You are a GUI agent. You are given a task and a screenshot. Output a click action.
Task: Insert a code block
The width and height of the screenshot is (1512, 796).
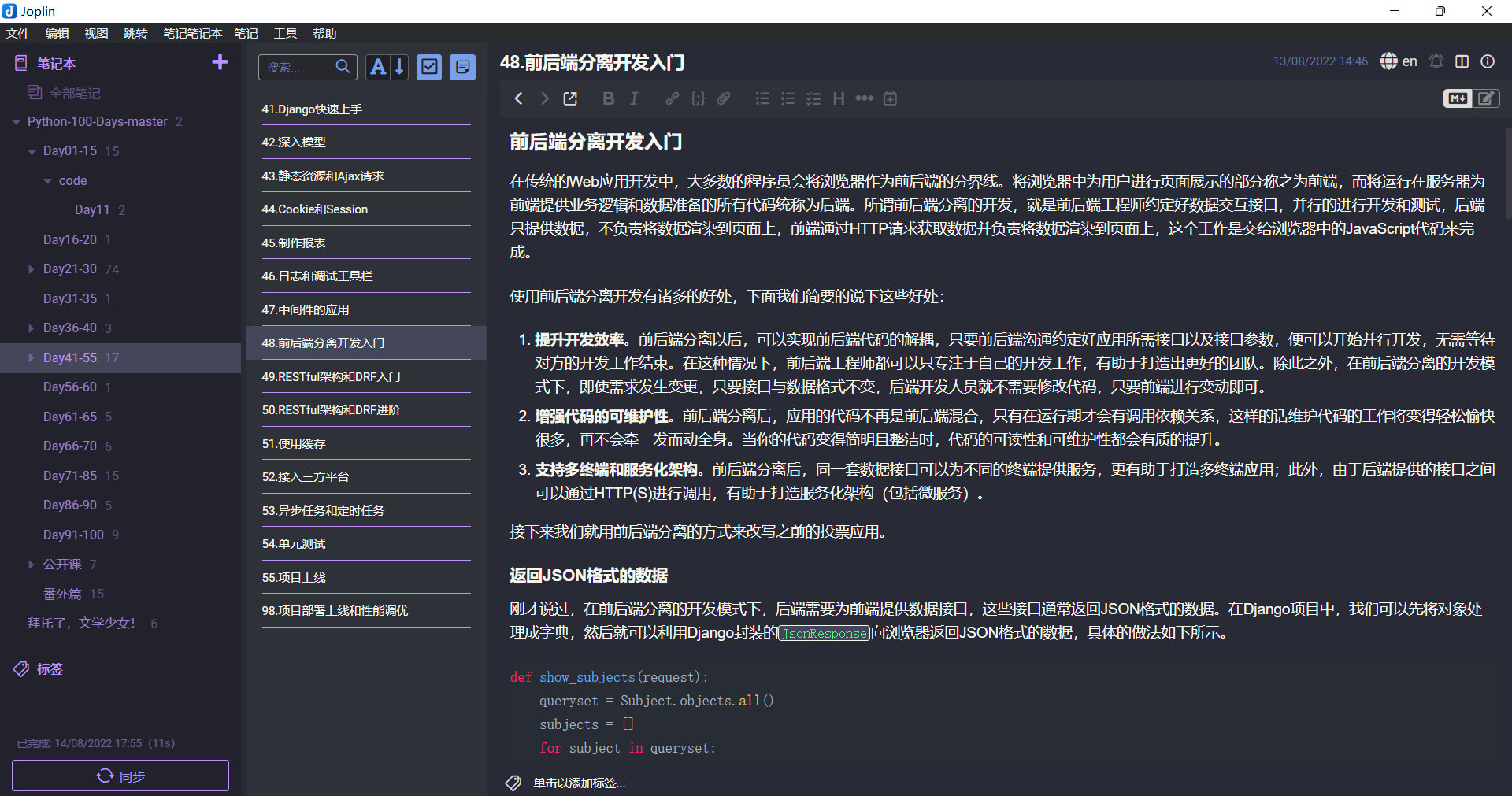tap(698, 98)
